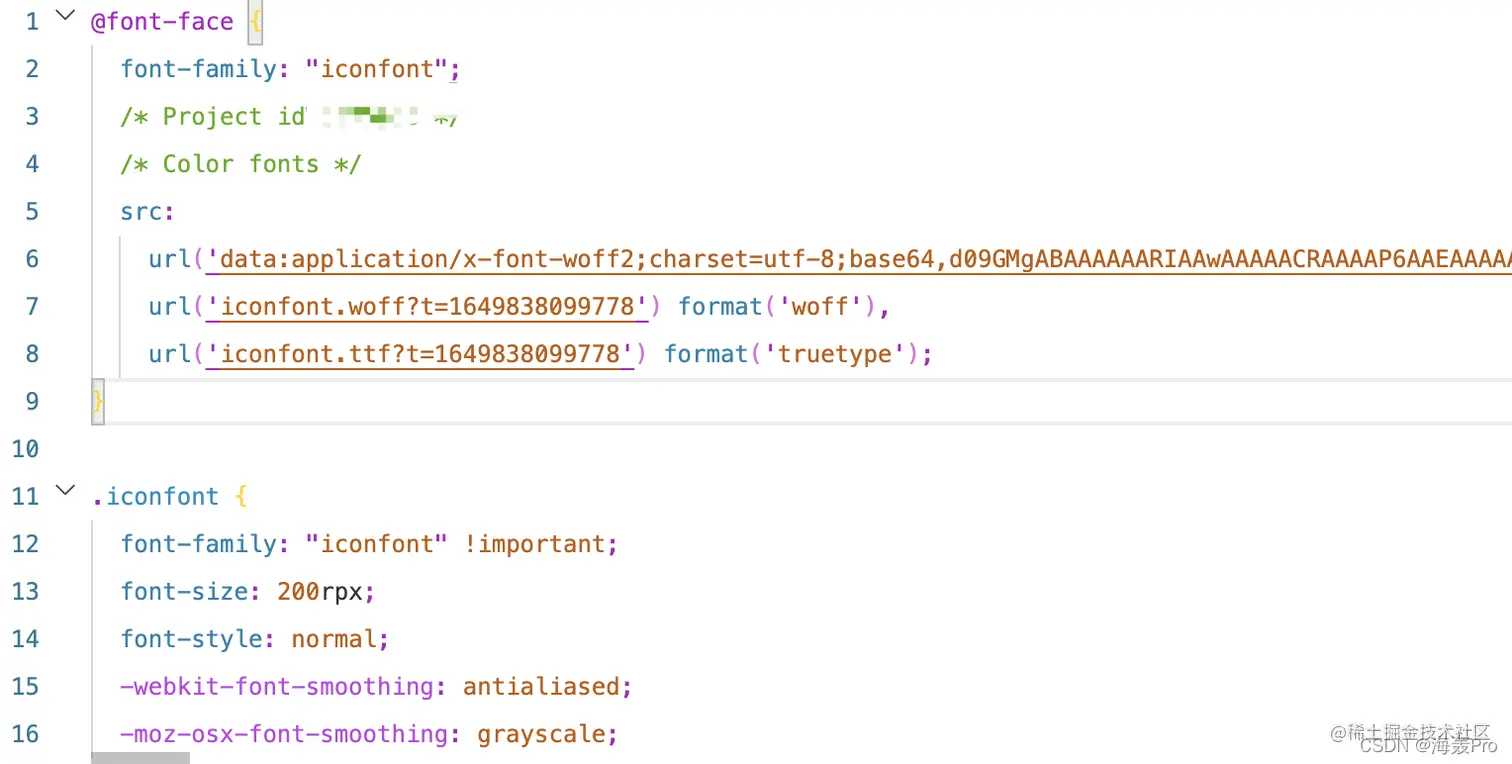Click line number 5 in gutter
This screenshot has height=764, width=1512.
click(x=32, y=211)
